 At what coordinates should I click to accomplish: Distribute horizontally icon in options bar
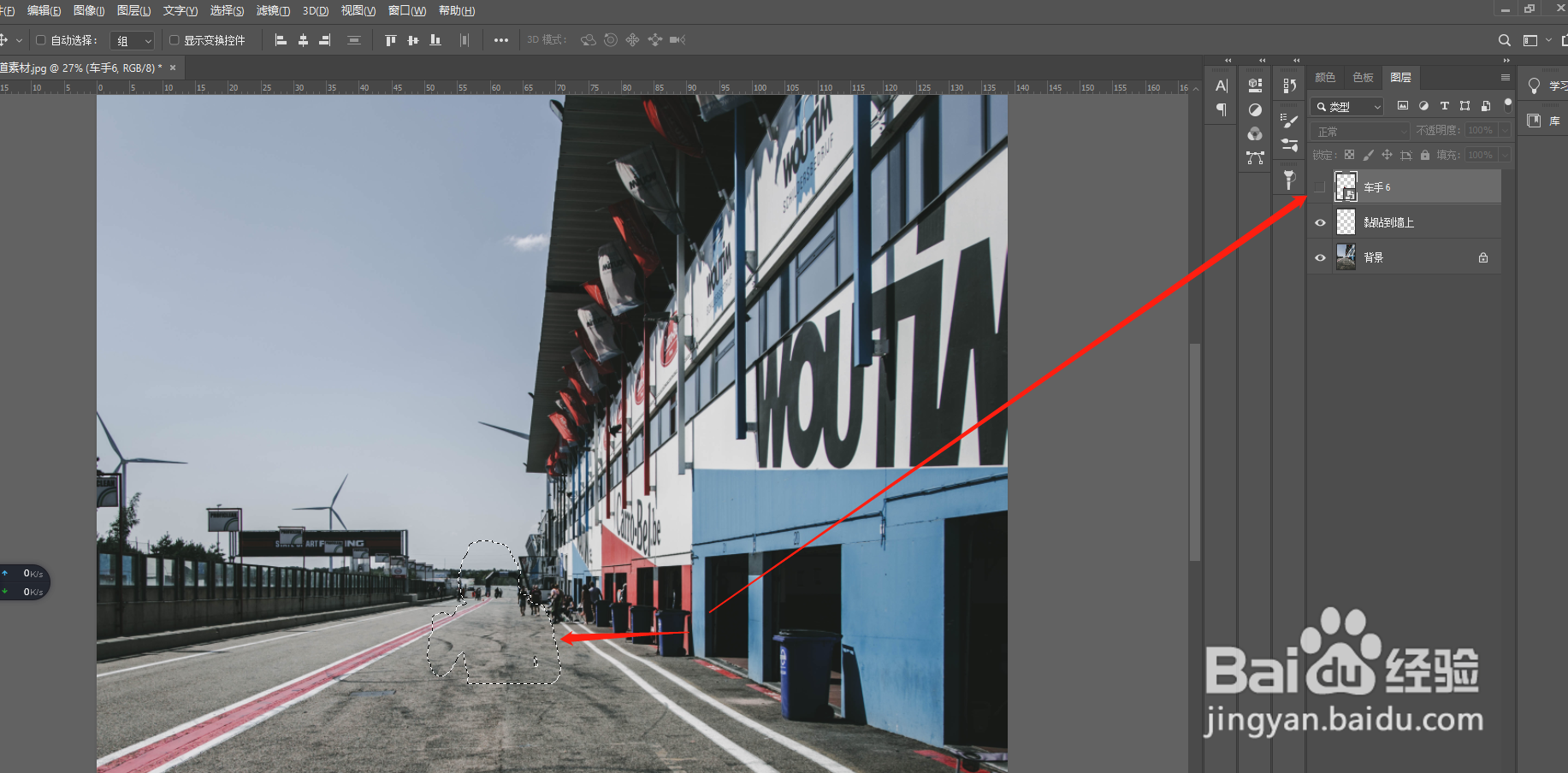[x=464, y=40]
